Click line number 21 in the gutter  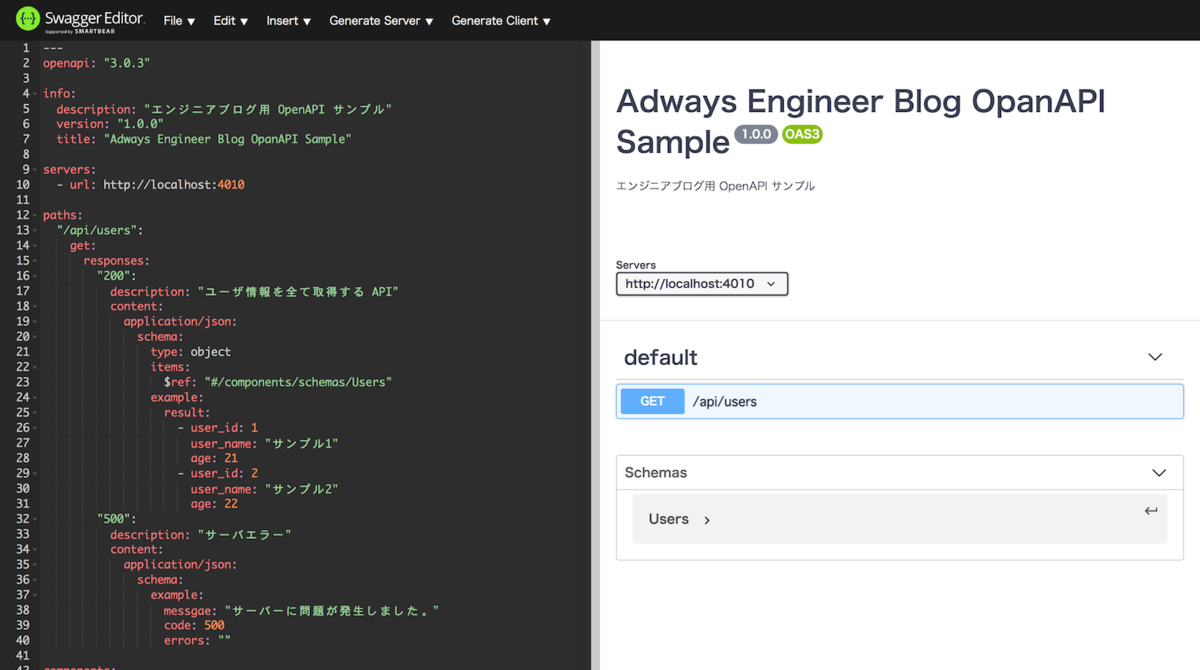23,352
